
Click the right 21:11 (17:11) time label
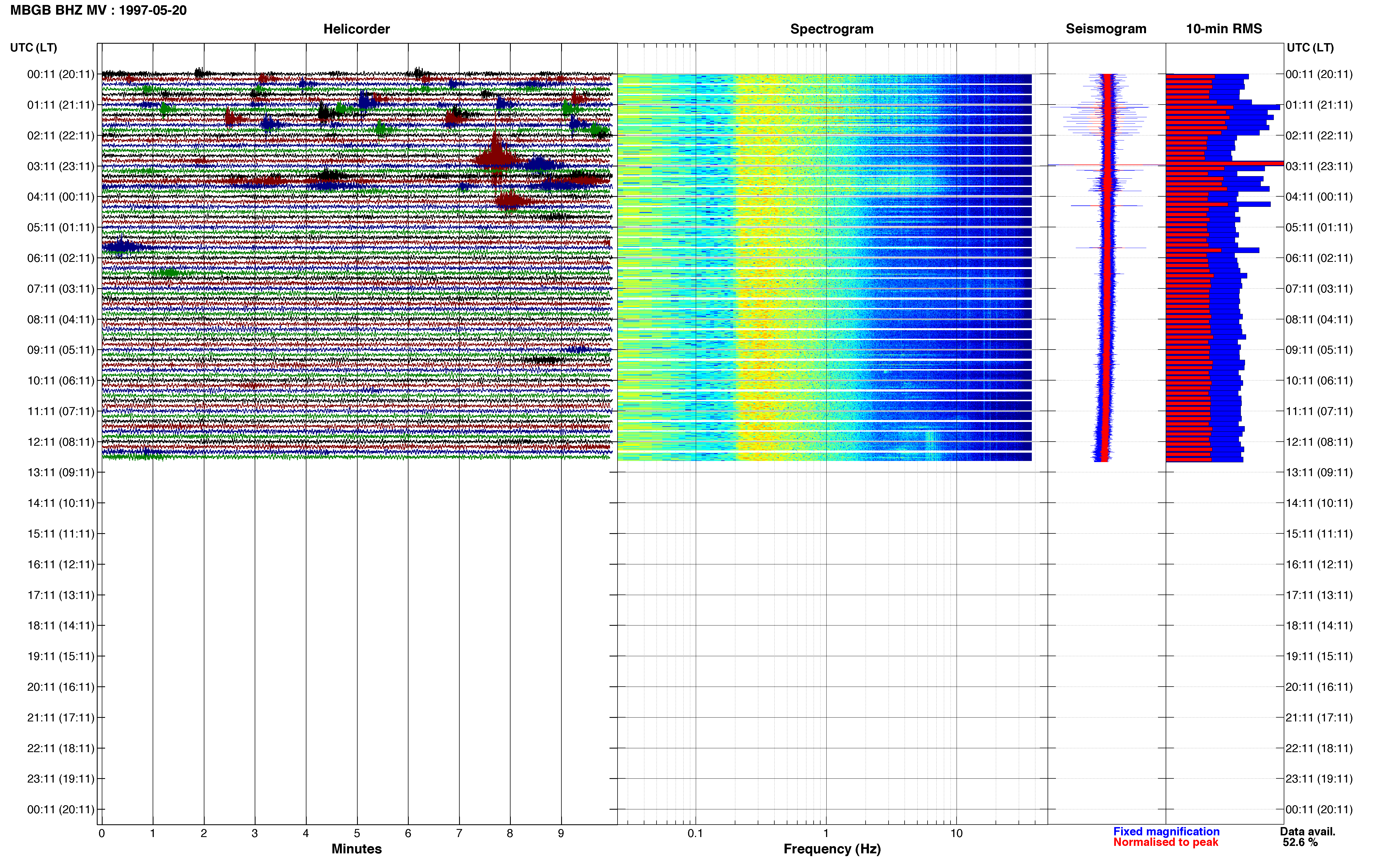tap(1319, 717)
